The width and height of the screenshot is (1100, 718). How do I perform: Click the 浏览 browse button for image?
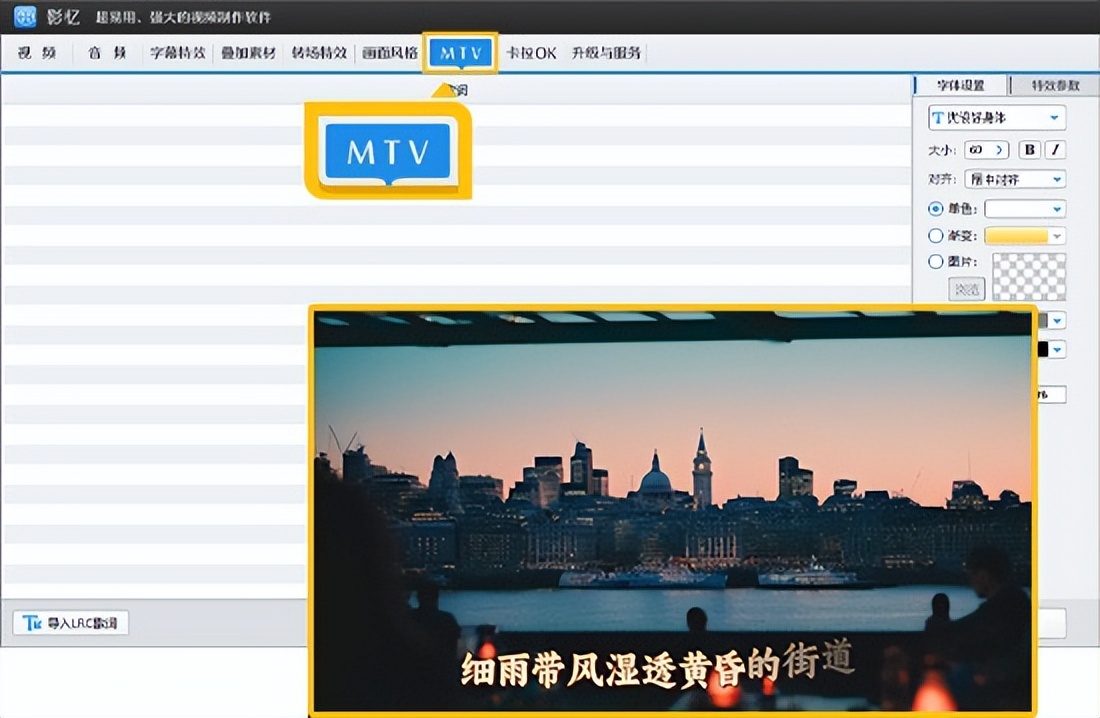966,289
